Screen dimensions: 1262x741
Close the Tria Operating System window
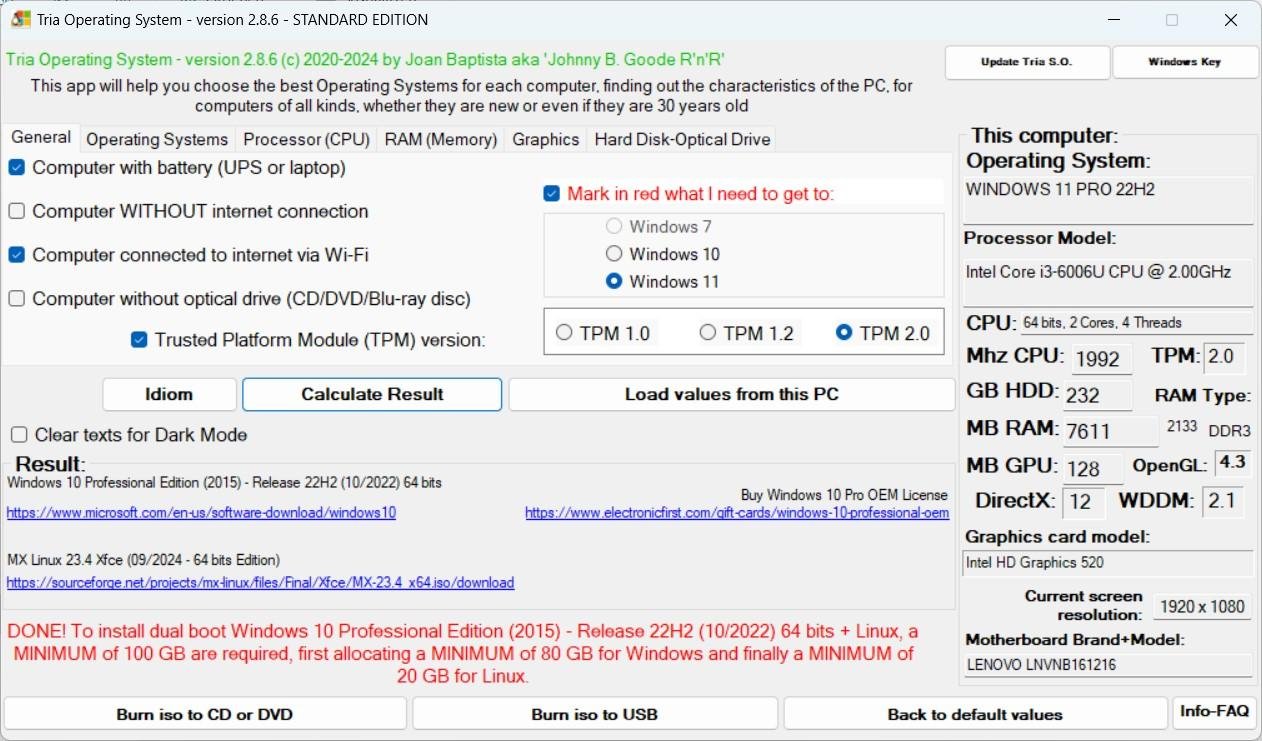click(x=1231, y=20)
